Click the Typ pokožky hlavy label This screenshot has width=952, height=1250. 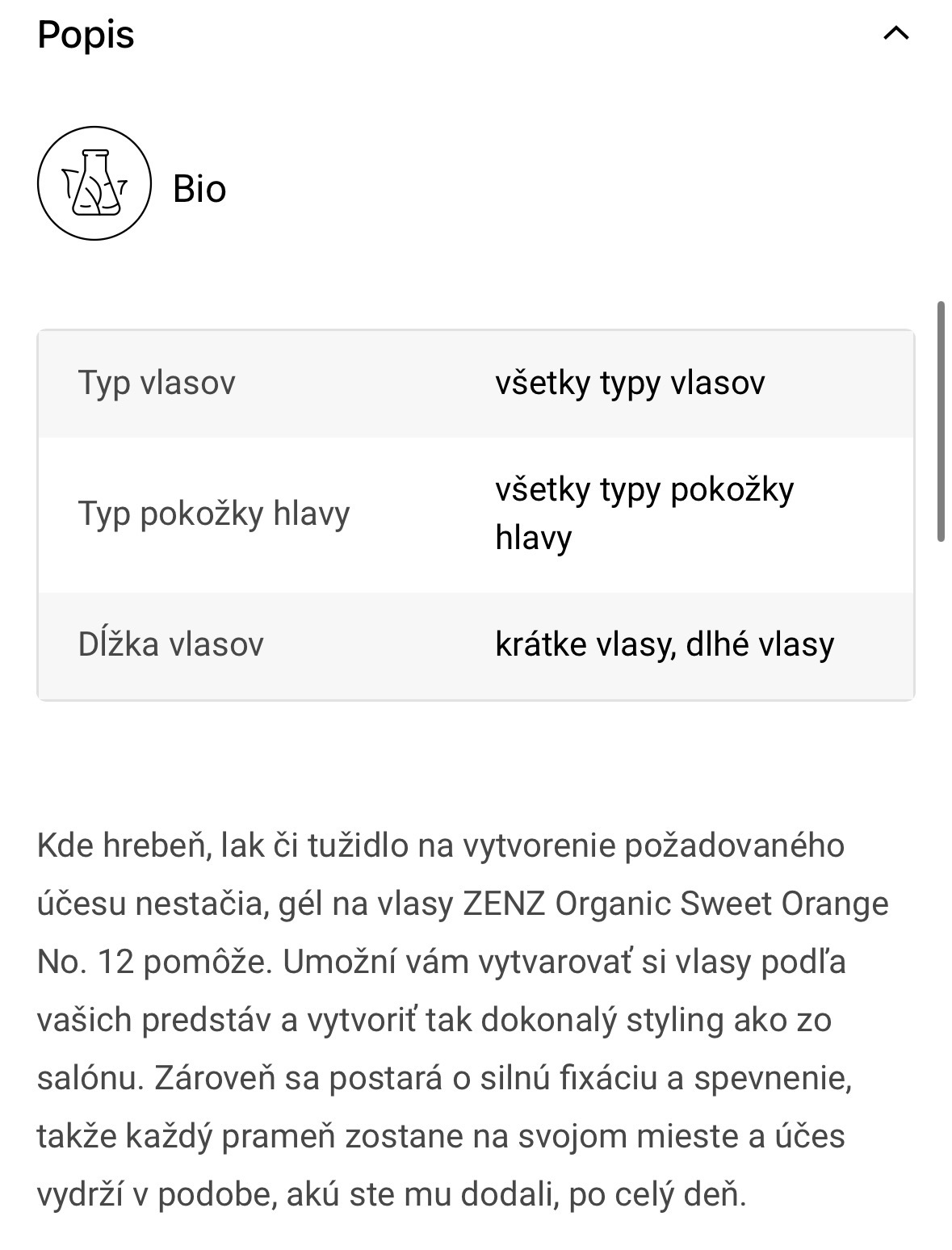[214, 514]
